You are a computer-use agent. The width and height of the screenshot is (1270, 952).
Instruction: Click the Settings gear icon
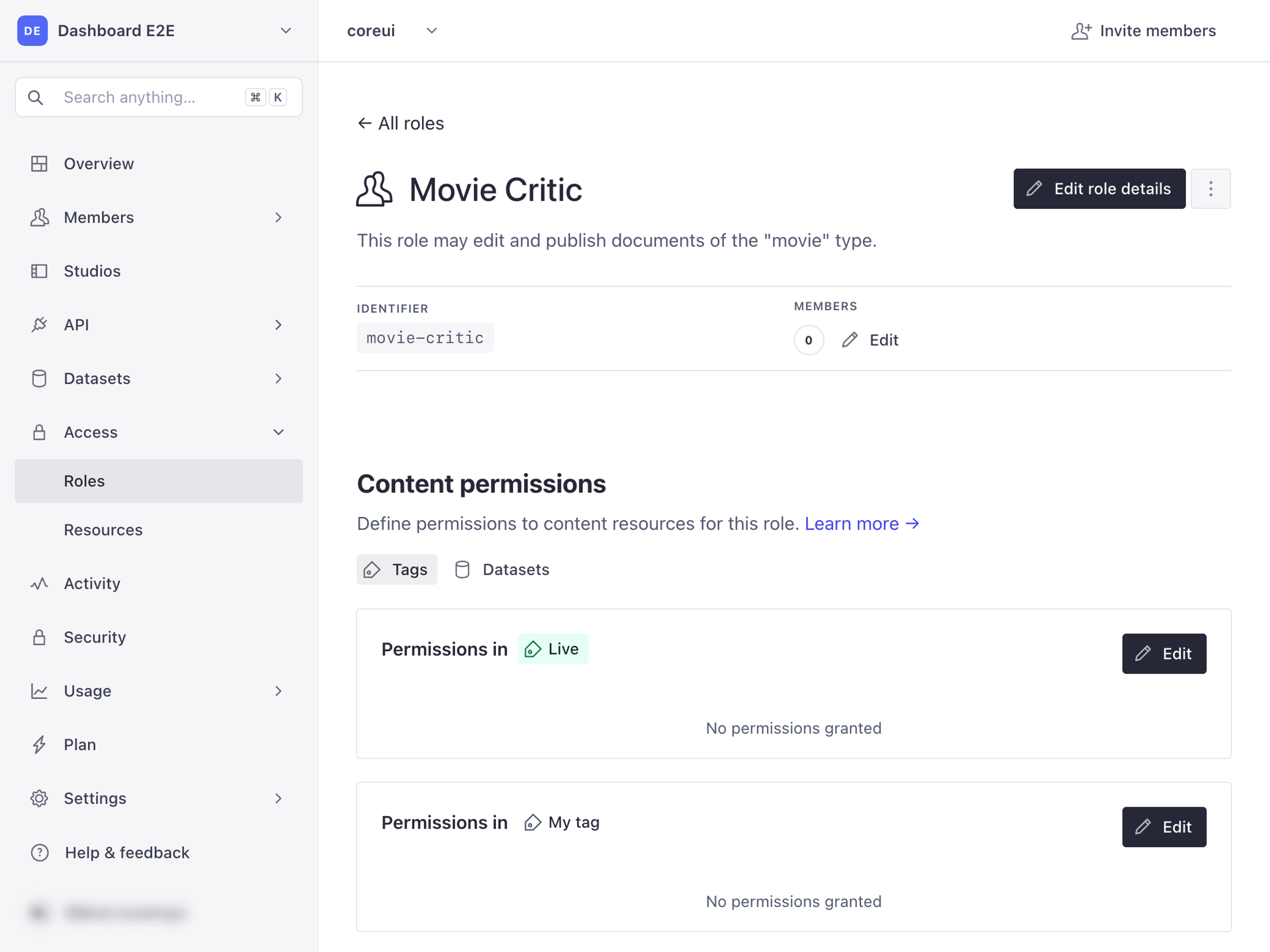coord(39,798)
